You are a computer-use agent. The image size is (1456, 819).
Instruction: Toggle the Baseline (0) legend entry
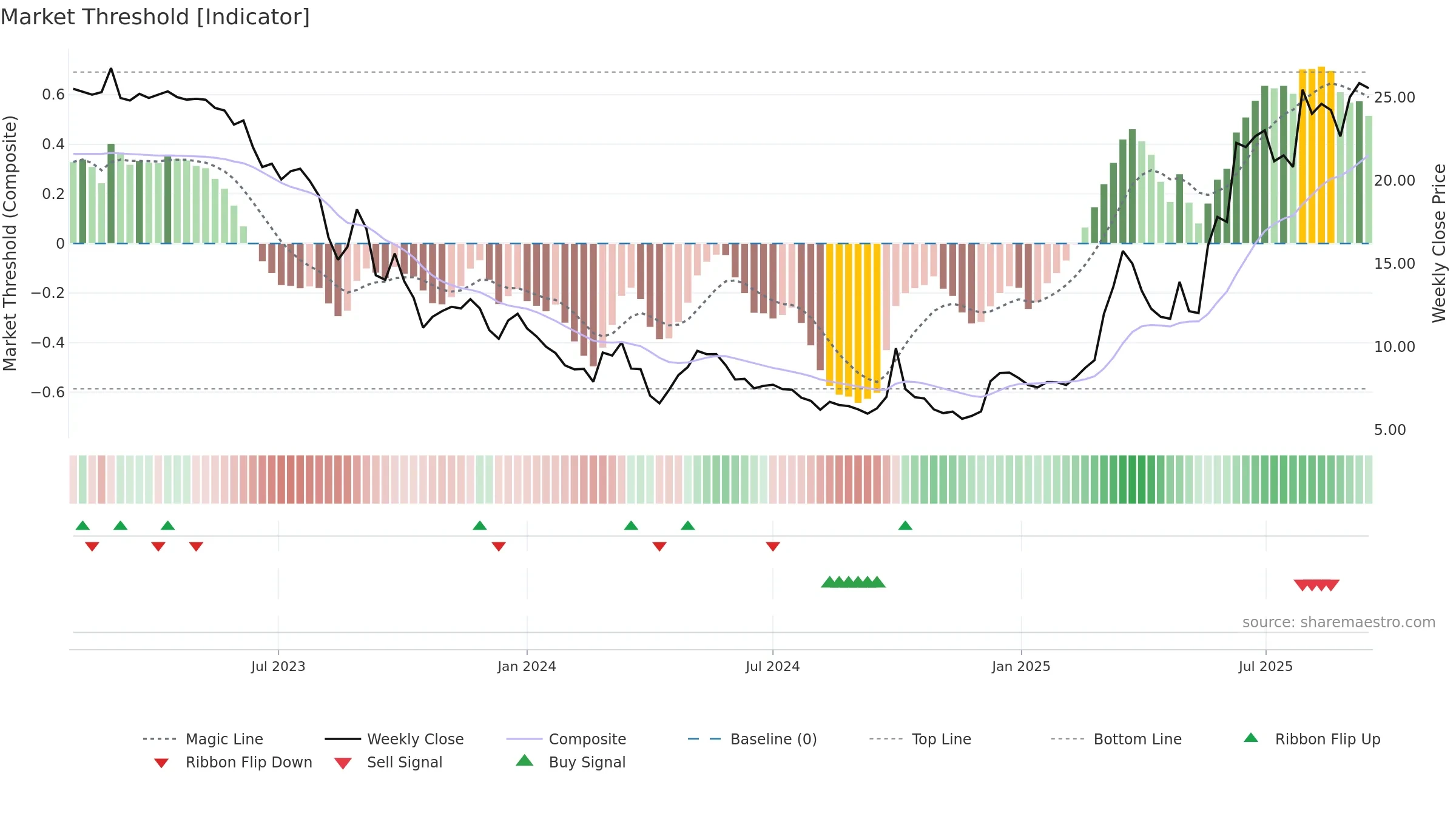(752, 739)
